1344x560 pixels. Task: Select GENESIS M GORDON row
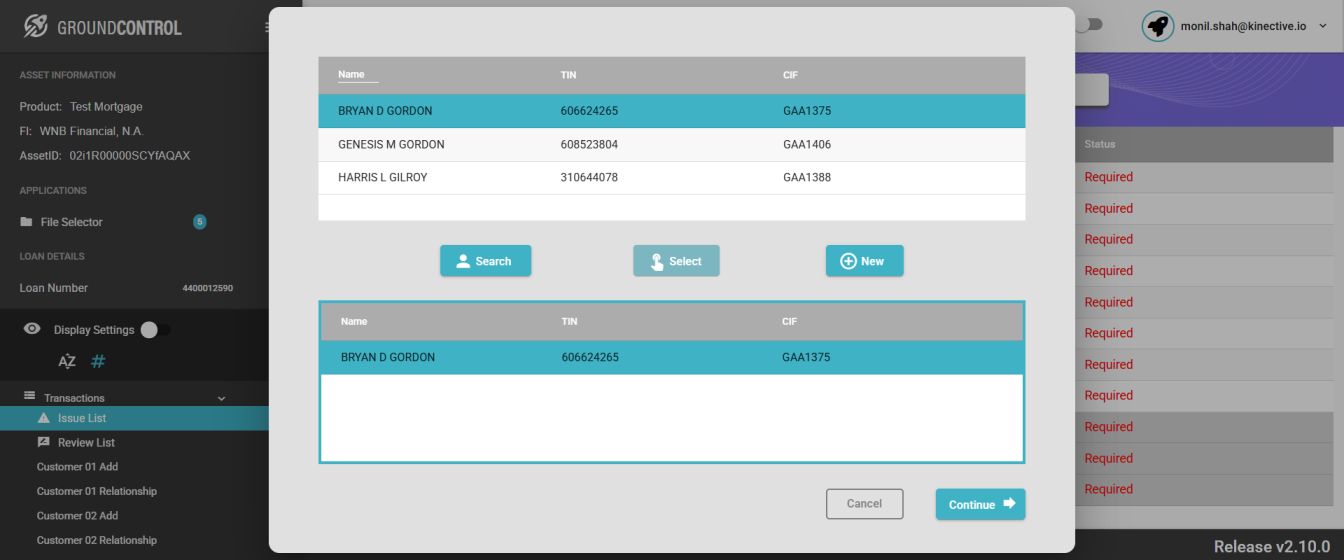672,145
